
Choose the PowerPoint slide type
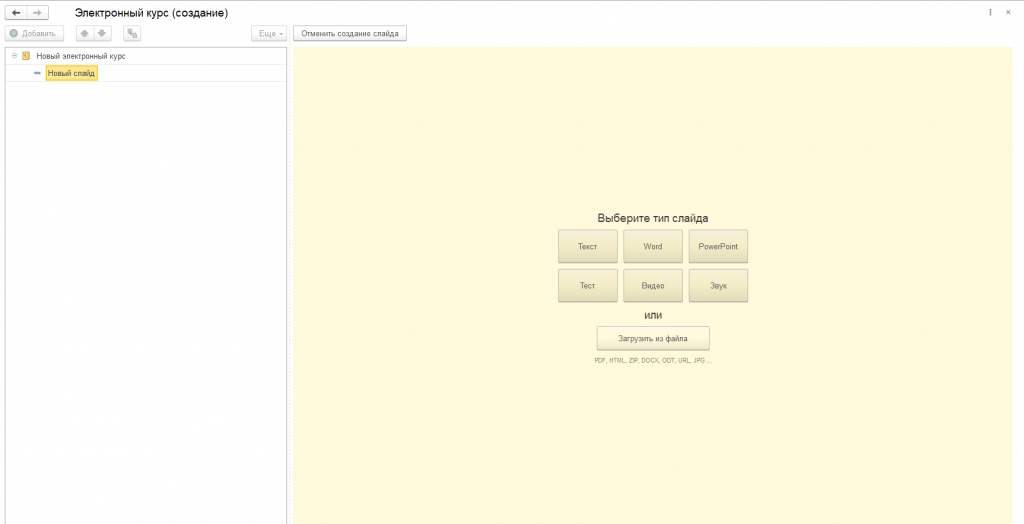(718, 246)
